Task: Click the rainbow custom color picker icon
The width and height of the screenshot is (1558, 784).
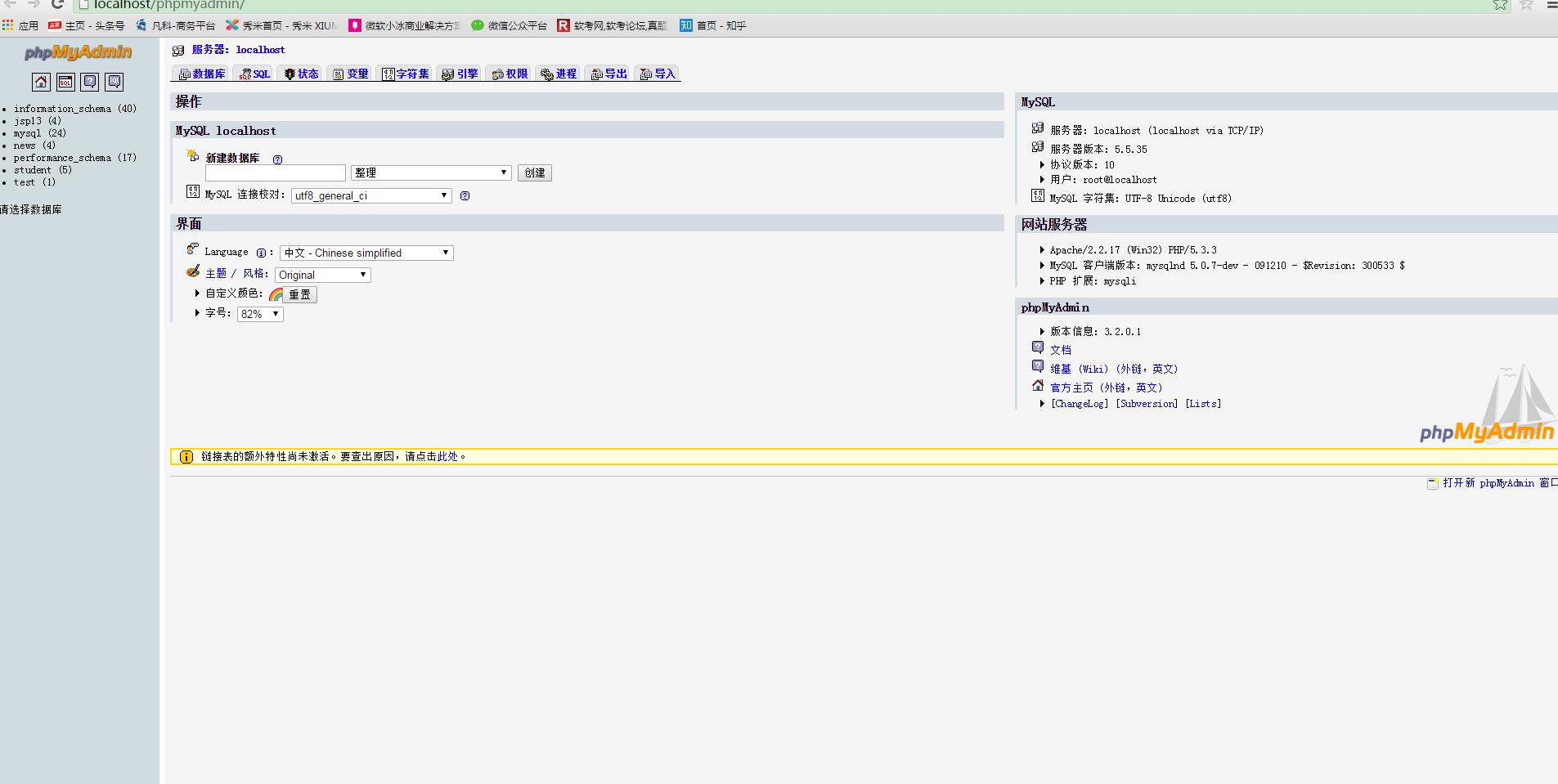Action: click(x=276, y=294)
